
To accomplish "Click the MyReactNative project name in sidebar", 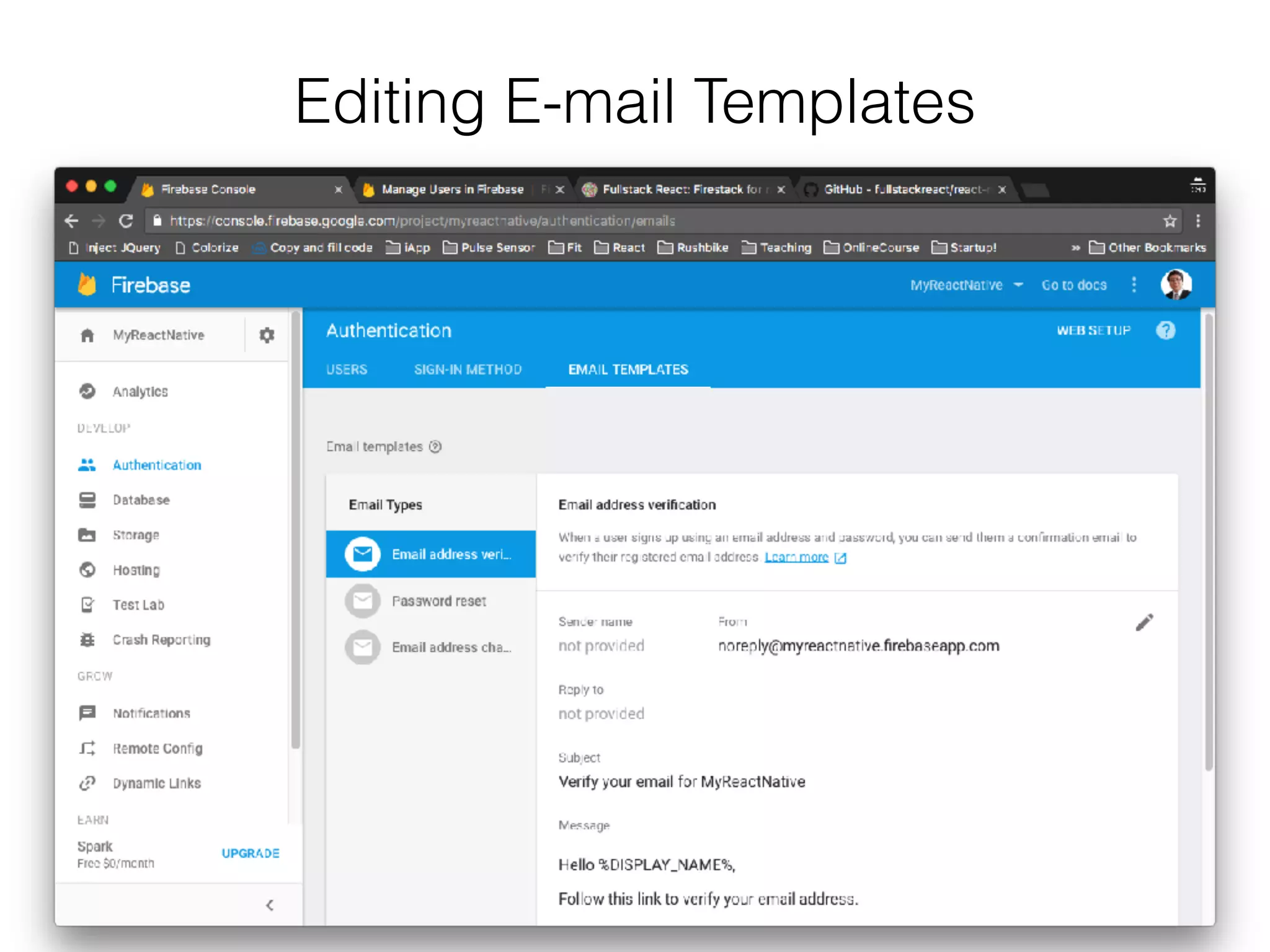I will (159, 335).
